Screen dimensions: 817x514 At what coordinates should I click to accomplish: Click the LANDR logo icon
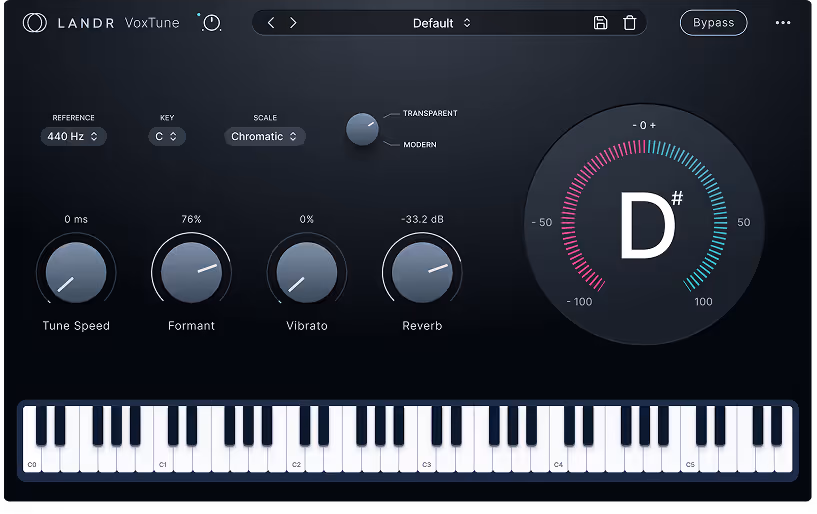(x=34, y=23)
